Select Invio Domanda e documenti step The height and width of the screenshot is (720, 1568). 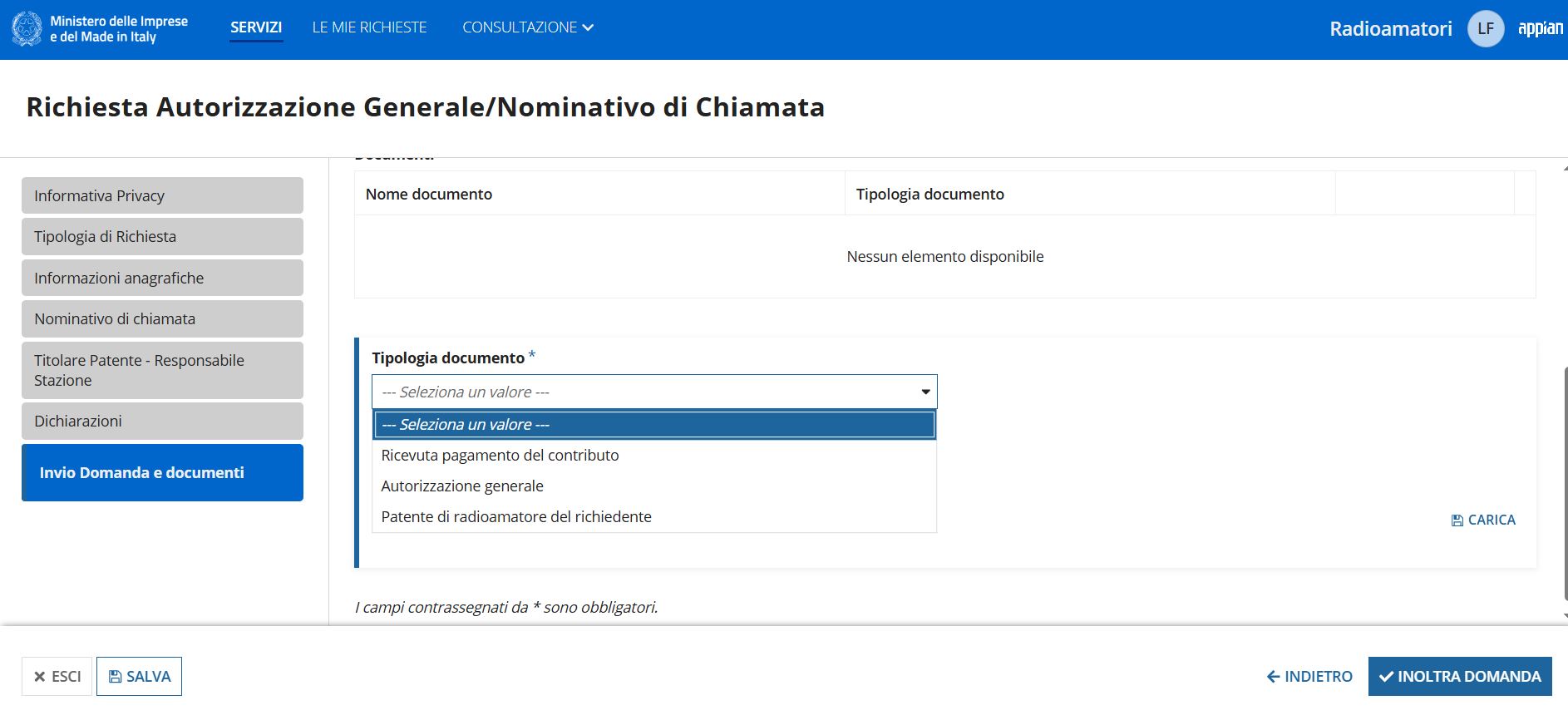pyautogui.click(x=162, y=472)
